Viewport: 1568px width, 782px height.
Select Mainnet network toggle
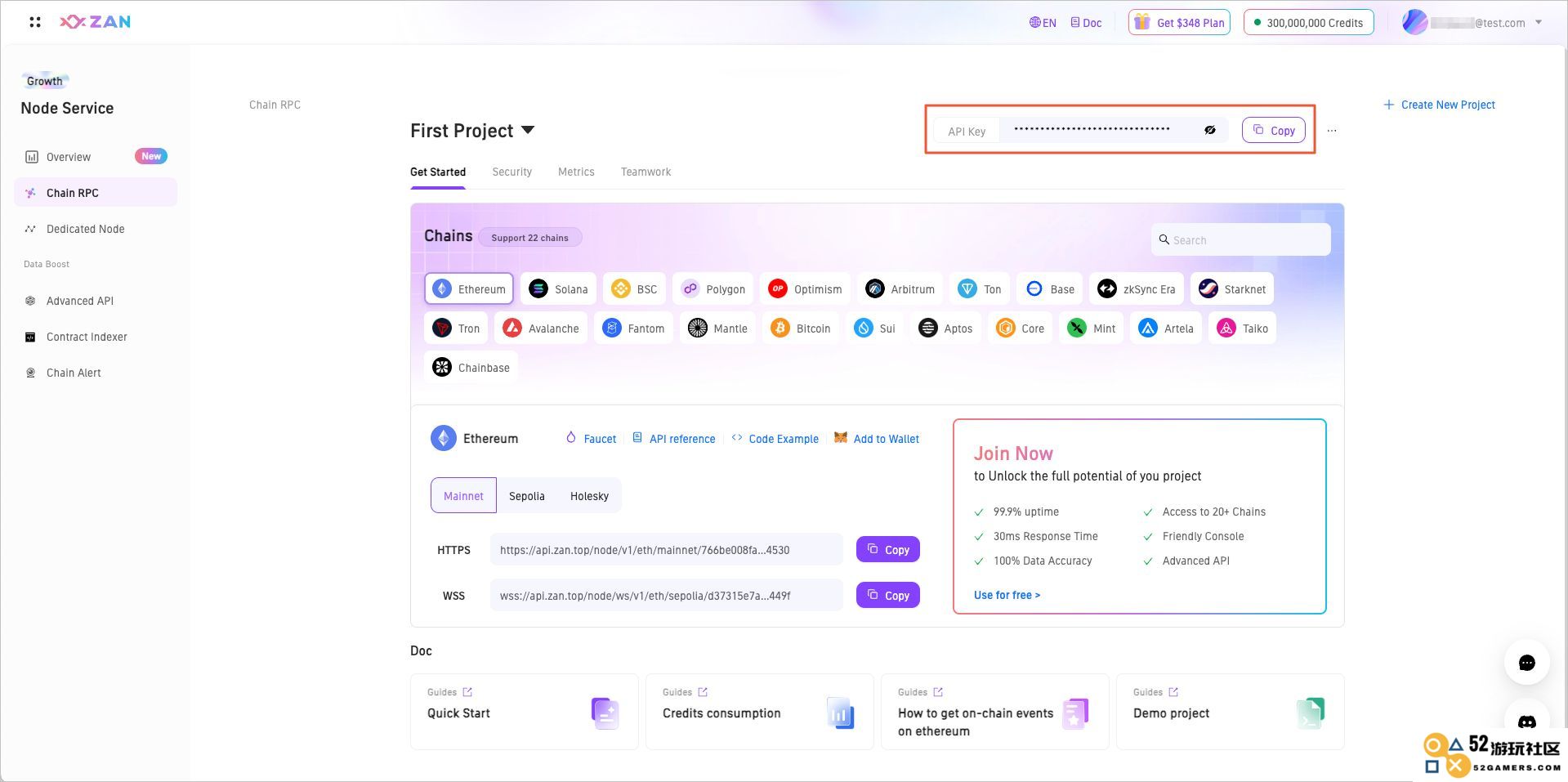point(463,495)
